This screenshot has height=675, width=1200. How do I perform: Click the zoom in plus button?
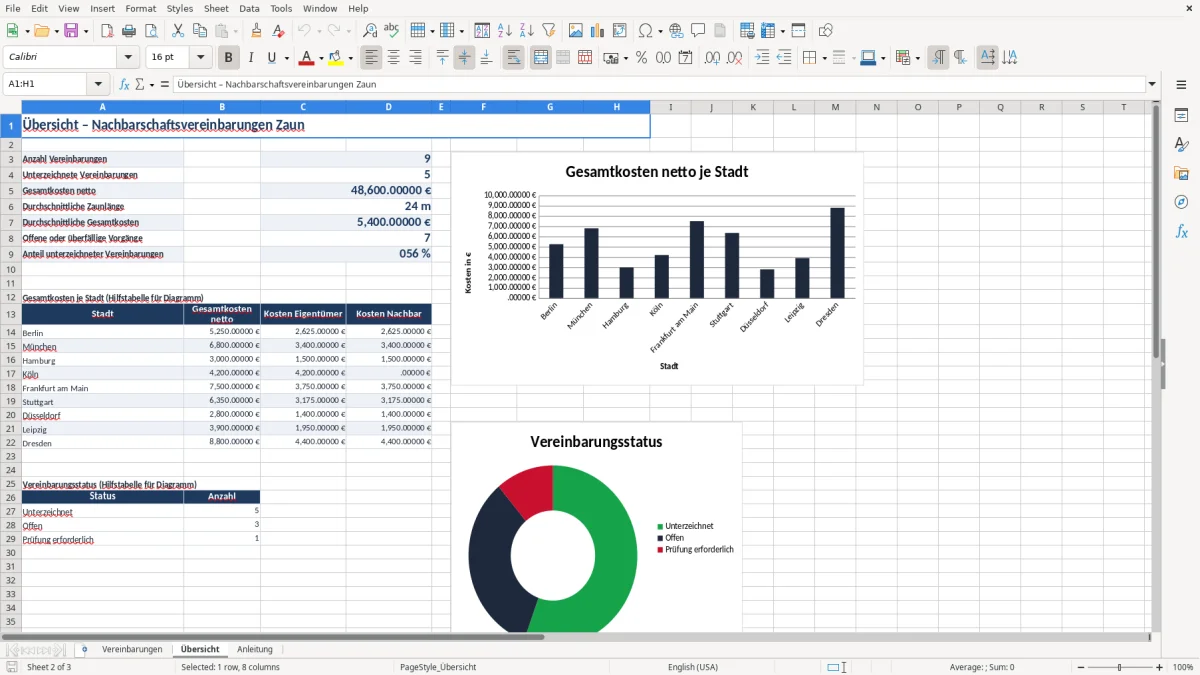click(1159, 667)
